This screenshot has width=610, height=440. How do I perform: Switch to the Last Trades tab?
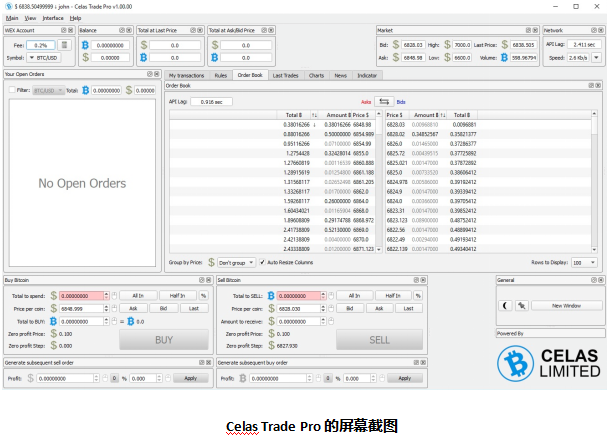(x=285, y=75)
